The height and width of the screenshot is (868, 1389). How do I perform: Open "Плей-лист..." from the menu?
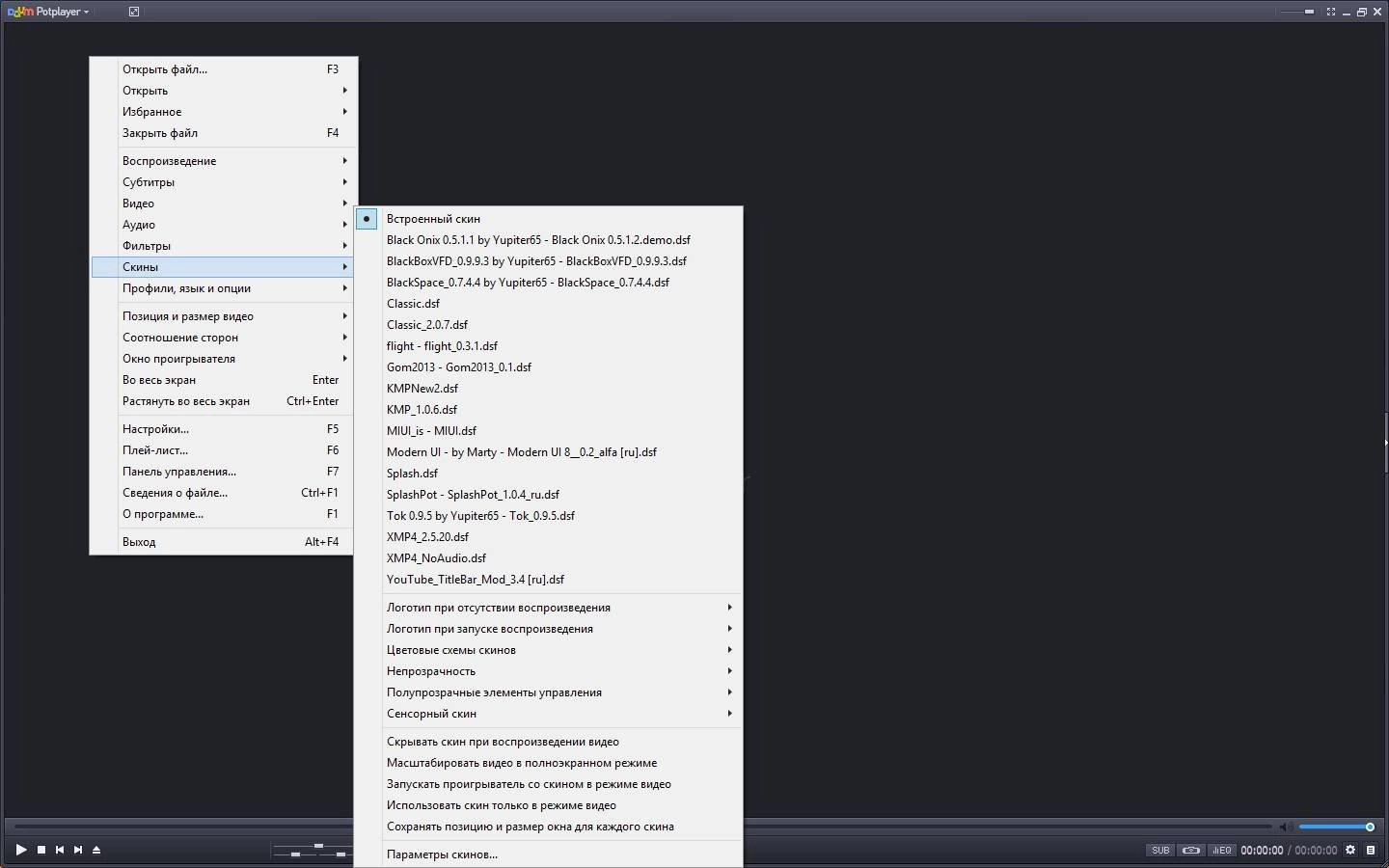(223, 450)
